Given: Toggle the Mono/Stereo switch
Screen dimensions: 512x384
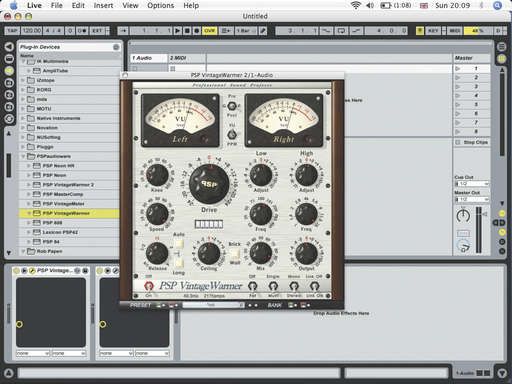Looking at the screenshot, I should tap(294, 286).
